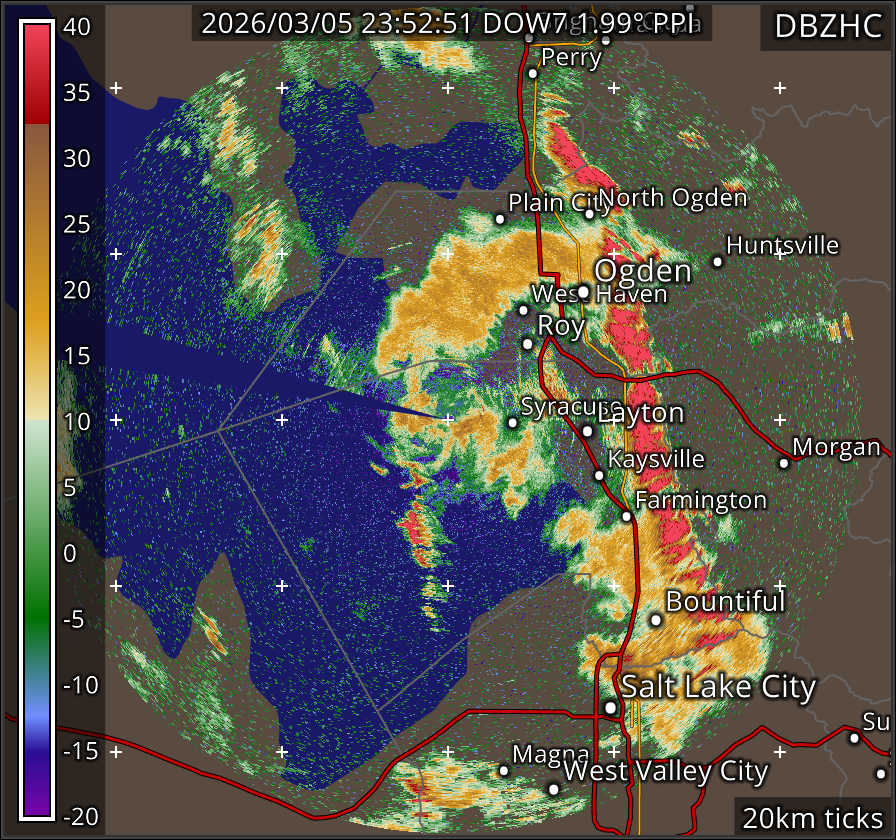This screenshot has height=840, width=896.
Task: Select the Plain City marker dot
Action: tap(500, 219)
